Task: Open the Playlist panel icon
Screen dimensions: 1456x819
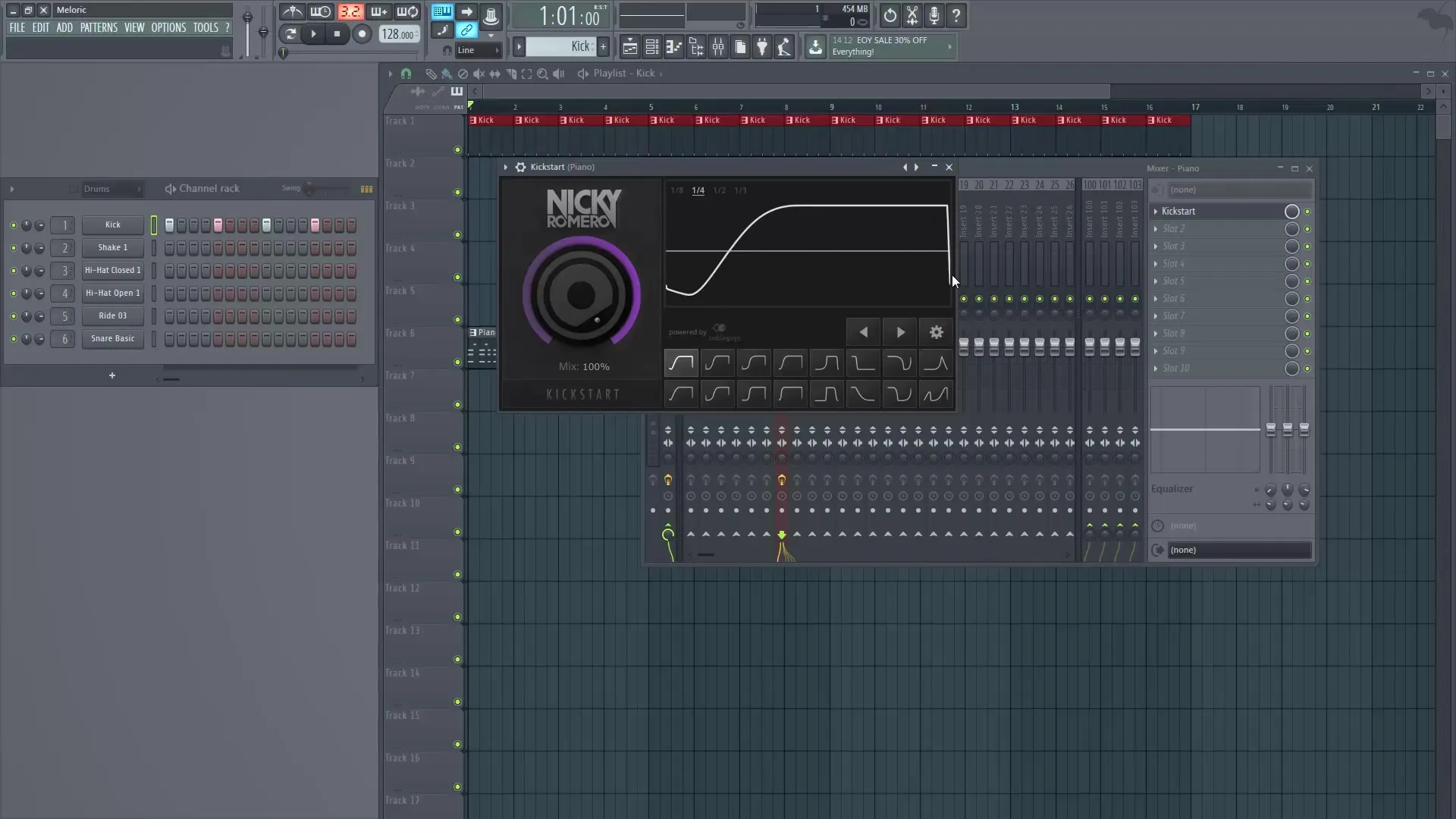Action: (629, 47)
